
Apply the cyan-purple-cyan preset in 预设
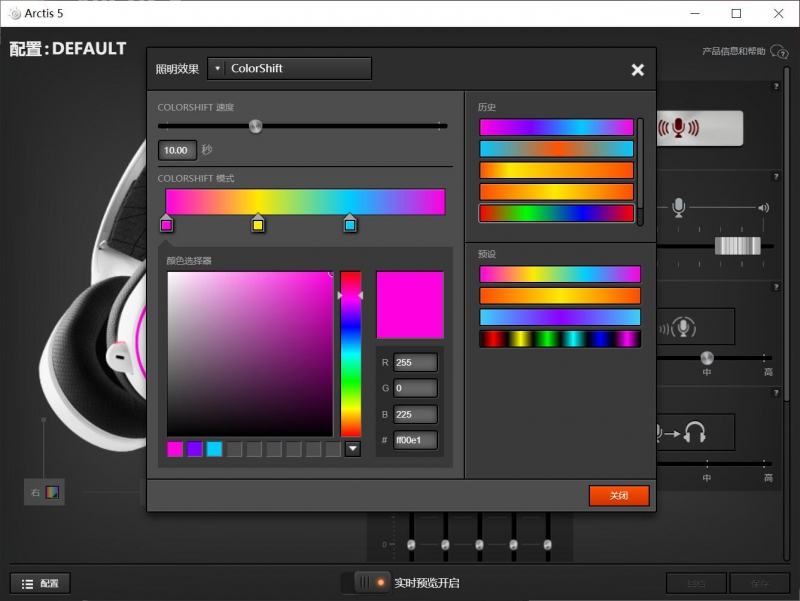[560, 317]
